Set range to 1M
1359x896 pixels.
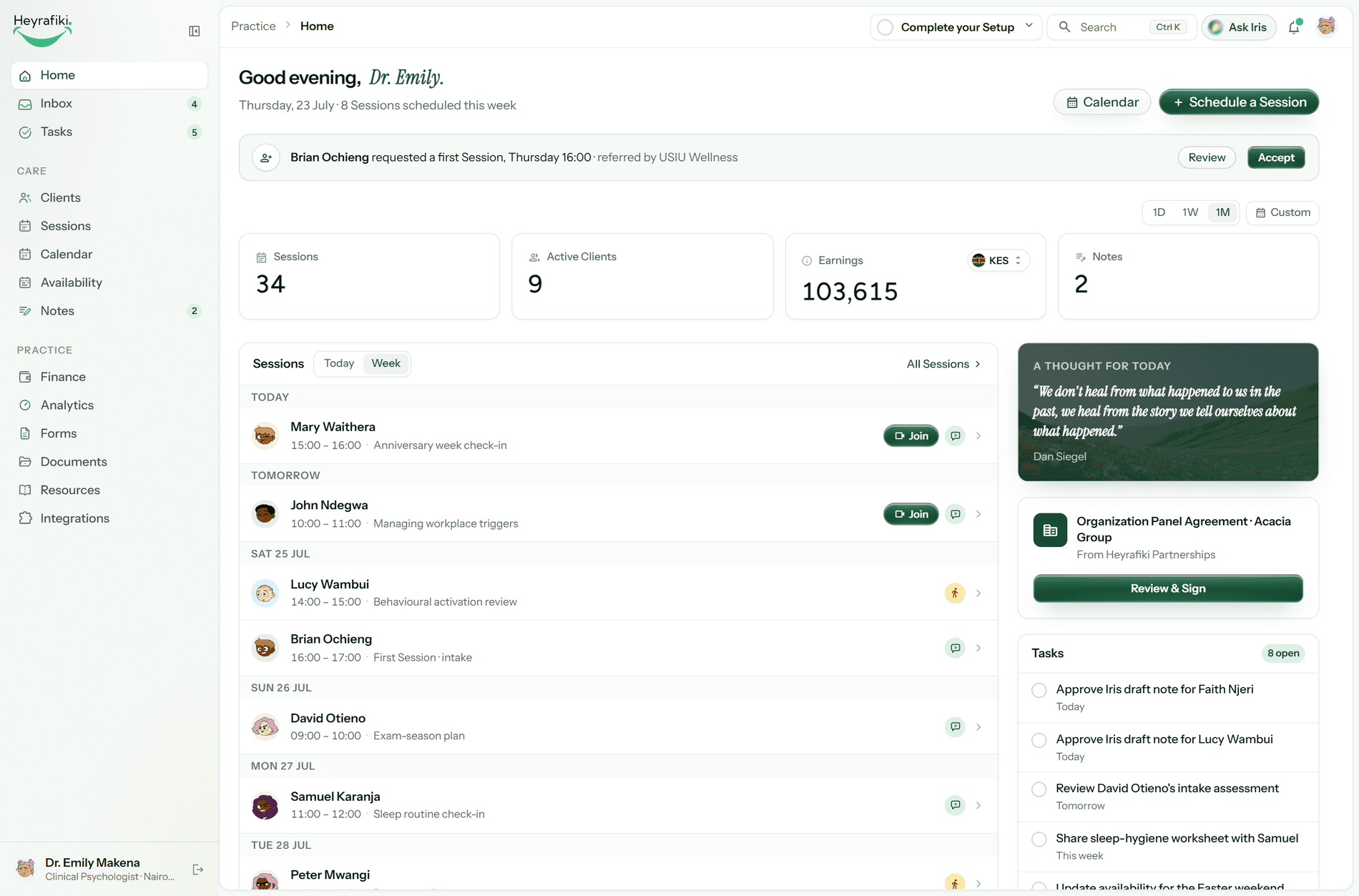[x=1223, y=212]
